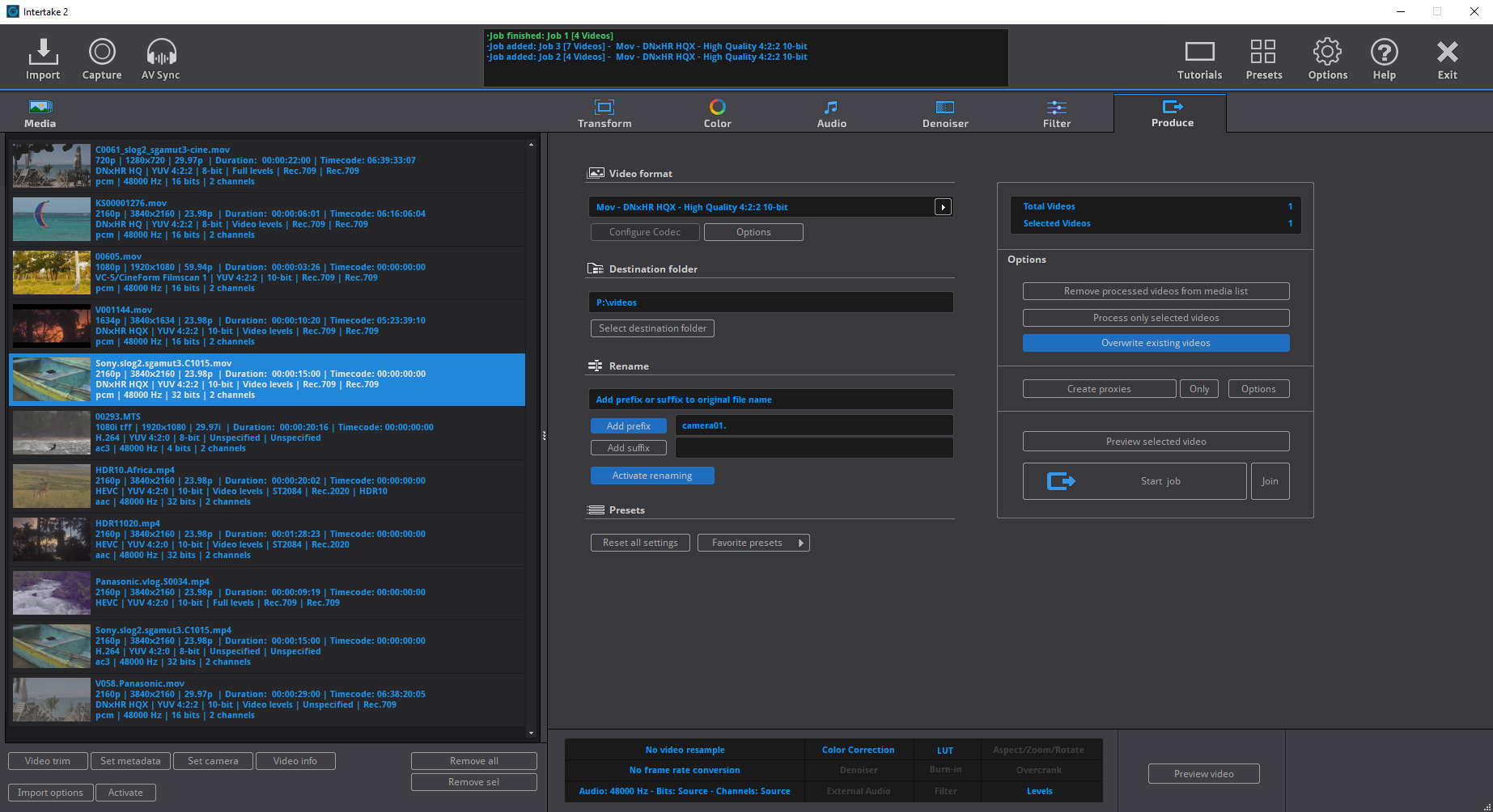The height and width of the screenshot is (812, 1493).
Task: Toggle Activate renaming button
Action: [x=652, y=476]
